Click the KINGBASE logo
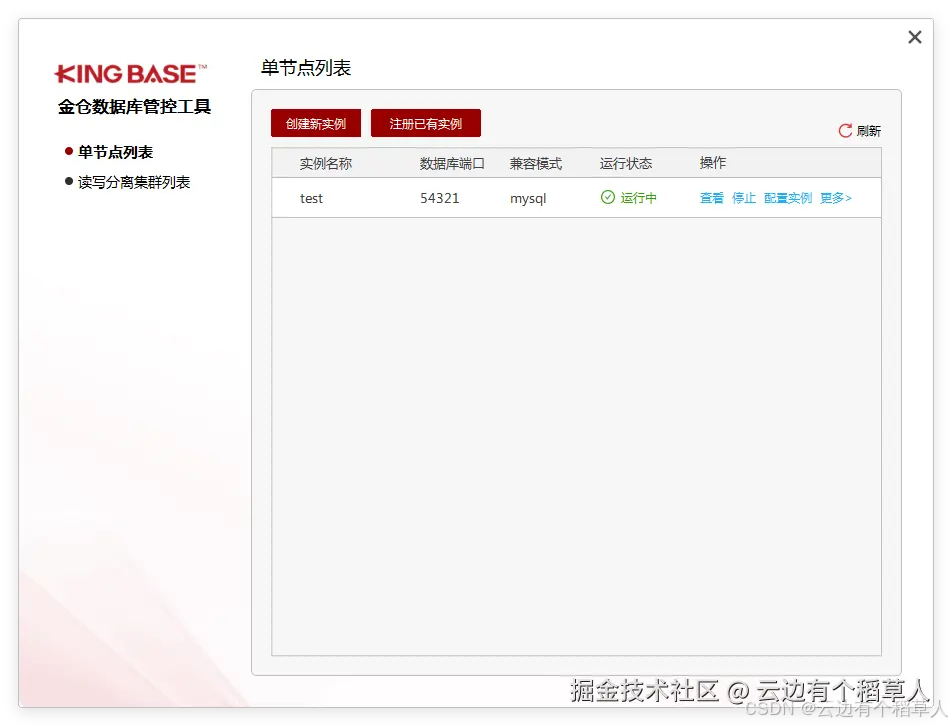 tap(131, 74)
